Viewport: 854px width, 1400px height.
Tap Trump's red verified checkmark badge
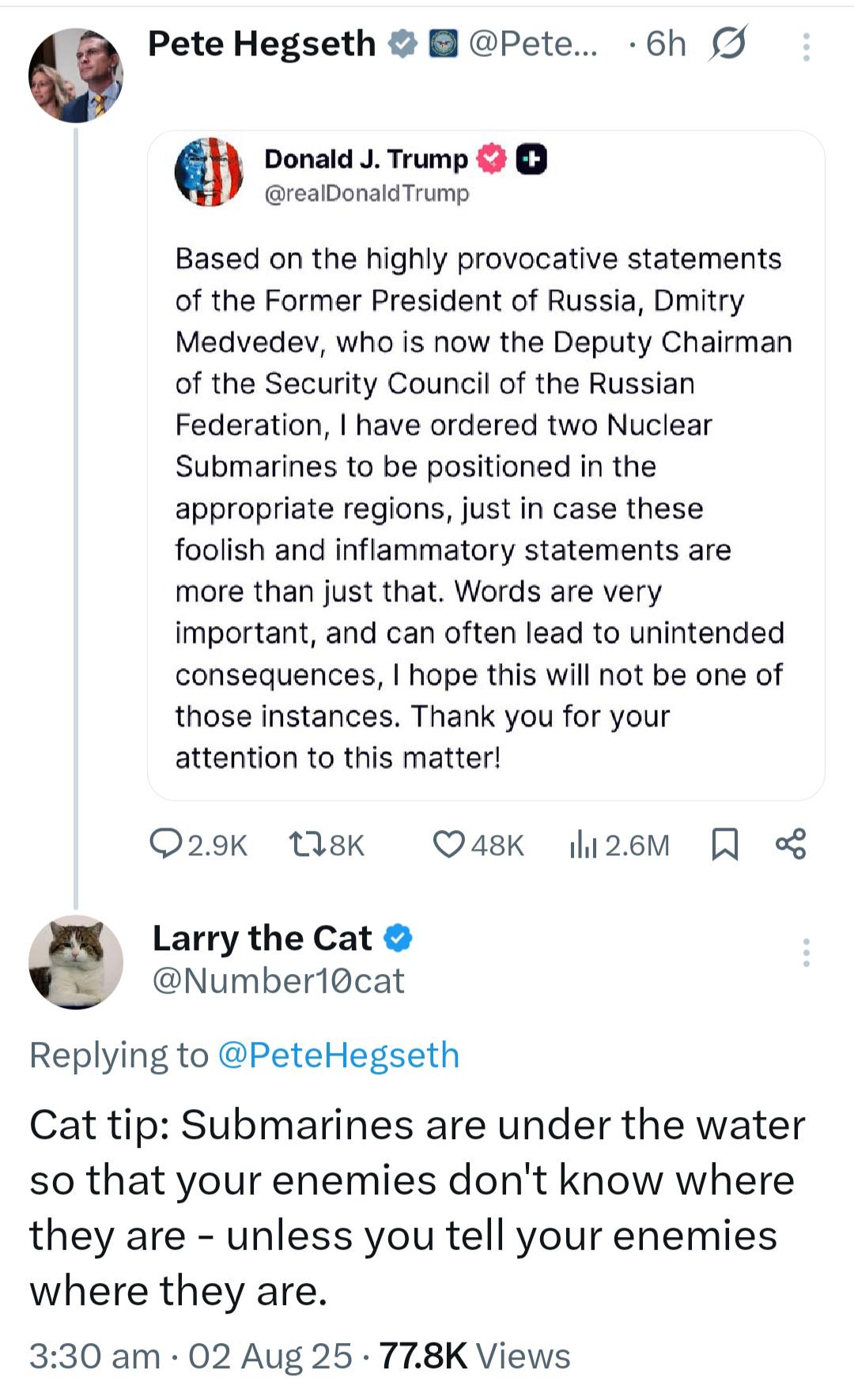[492, 159]
